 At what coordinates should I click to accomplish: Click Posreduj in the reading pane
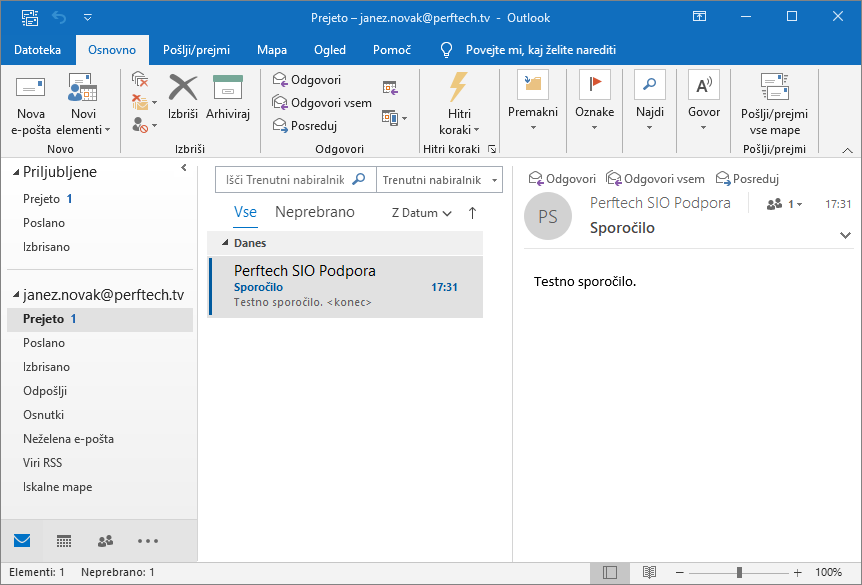[x=747, y=179]
